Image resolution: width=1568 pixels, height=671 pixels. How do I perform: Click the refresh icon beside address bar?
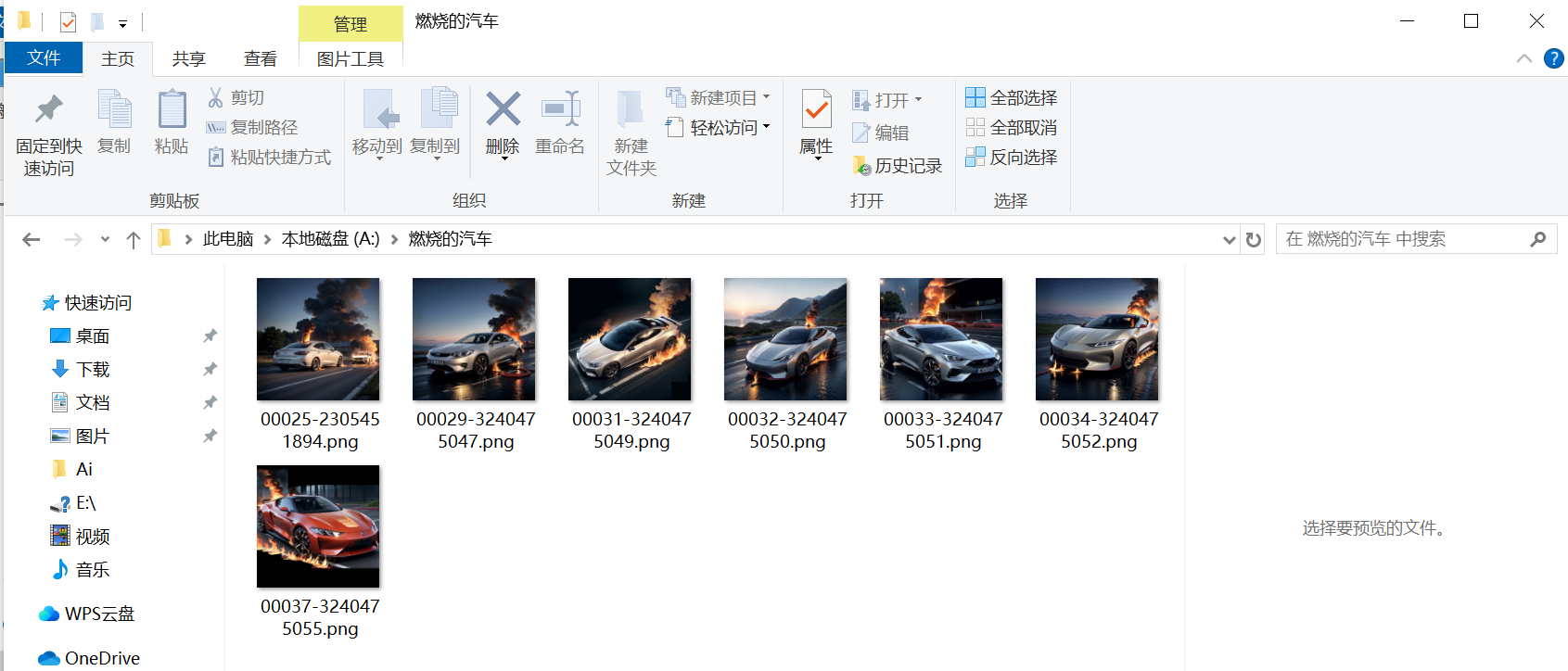tap(1254, 240)
